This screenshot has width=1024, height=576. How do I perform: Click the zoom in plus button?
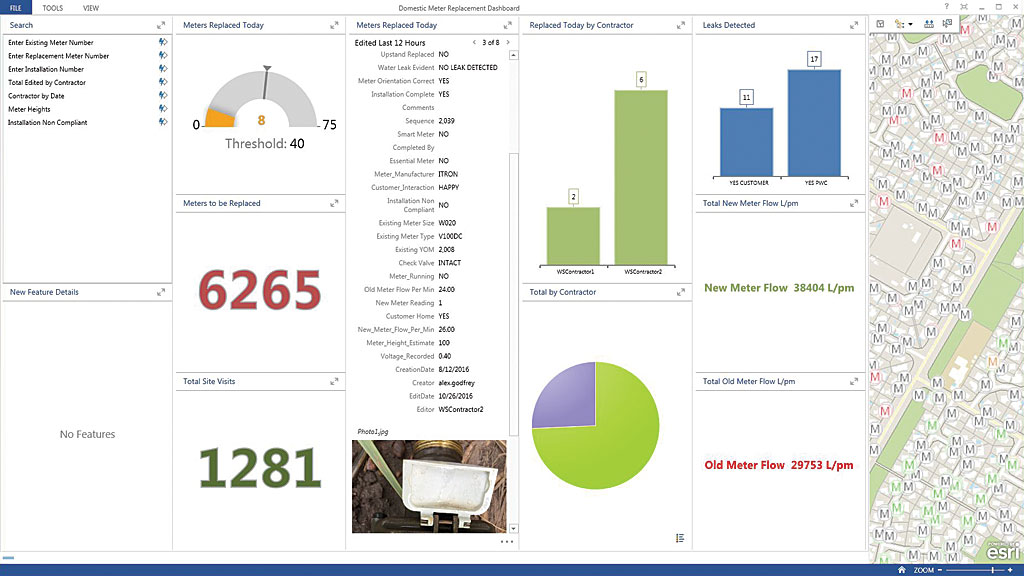[1010, 570]
